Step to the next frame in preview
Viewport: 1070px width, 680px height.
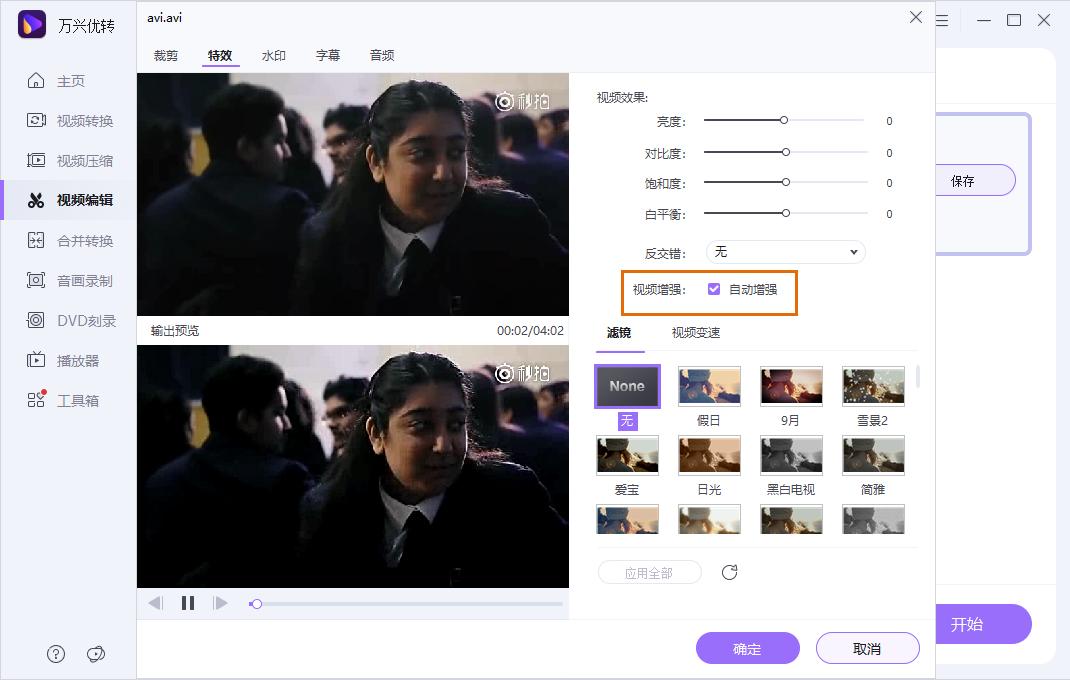point(221,602)
